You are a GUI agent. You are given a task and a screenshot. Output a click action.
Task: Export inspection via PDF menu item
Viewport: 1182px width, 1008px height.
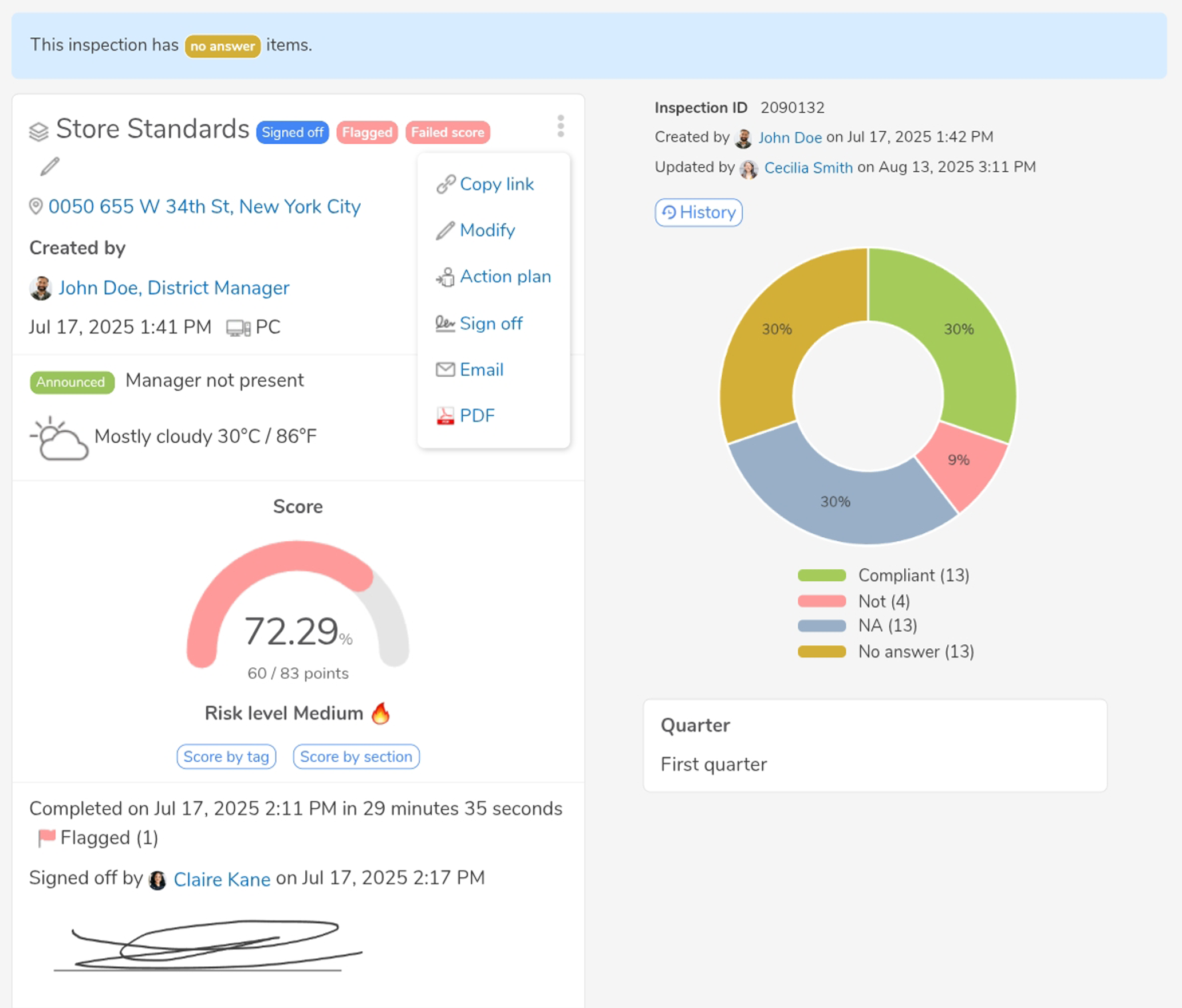[476, 416]
